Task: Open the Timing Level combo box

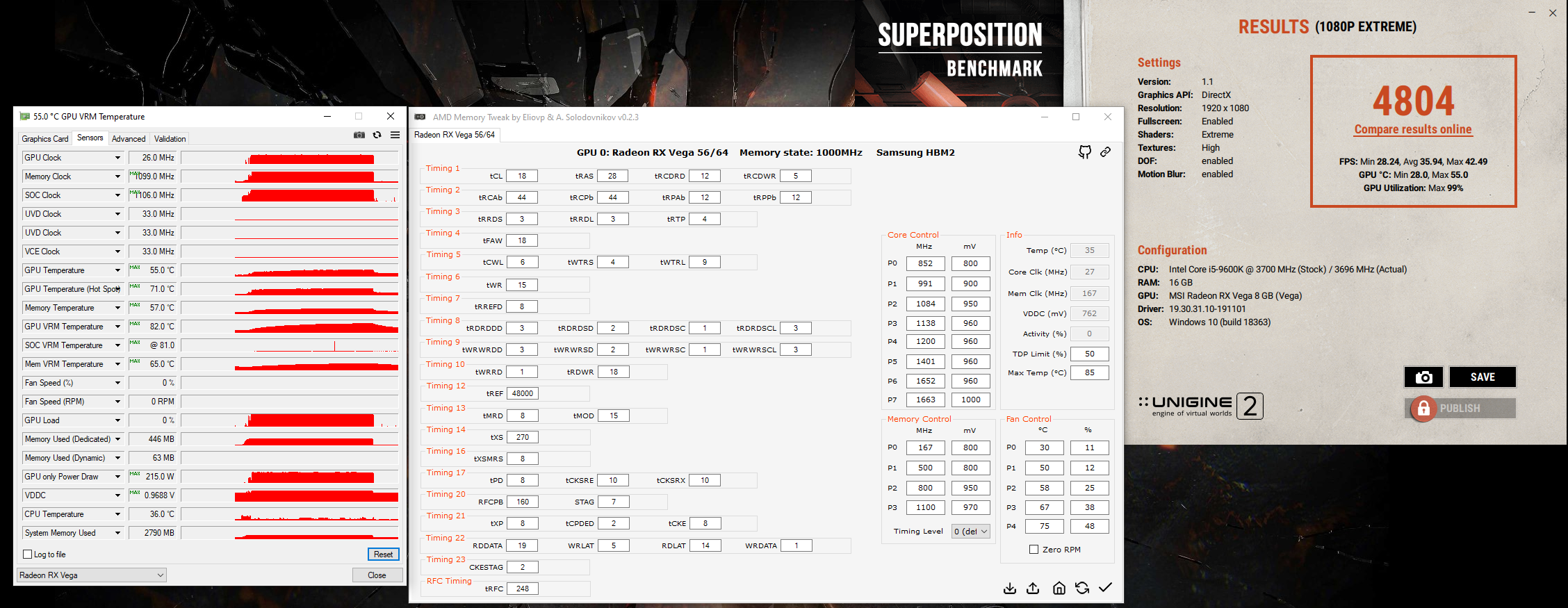Action: [971, 532]
